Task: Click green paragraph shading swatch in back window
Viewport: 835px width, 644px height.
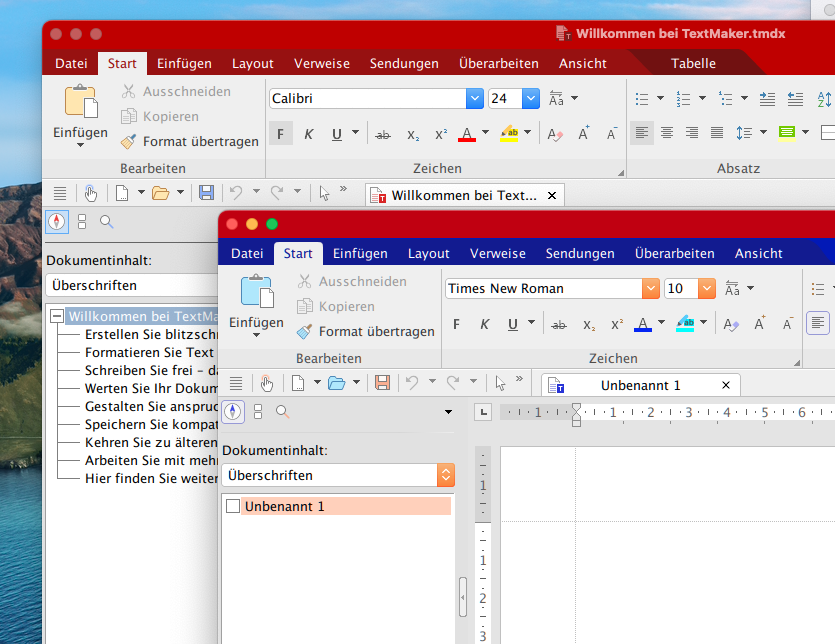Action: [x=787, y=133]
